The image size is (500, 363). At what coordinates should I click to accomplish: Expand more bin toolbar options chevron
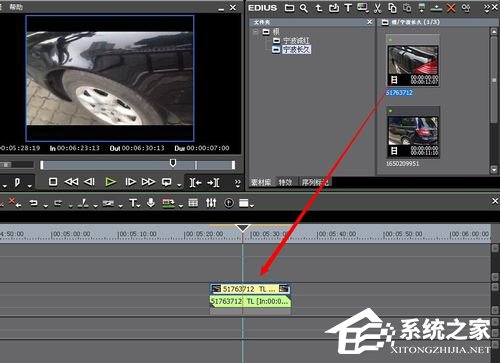tap(487, 8)
